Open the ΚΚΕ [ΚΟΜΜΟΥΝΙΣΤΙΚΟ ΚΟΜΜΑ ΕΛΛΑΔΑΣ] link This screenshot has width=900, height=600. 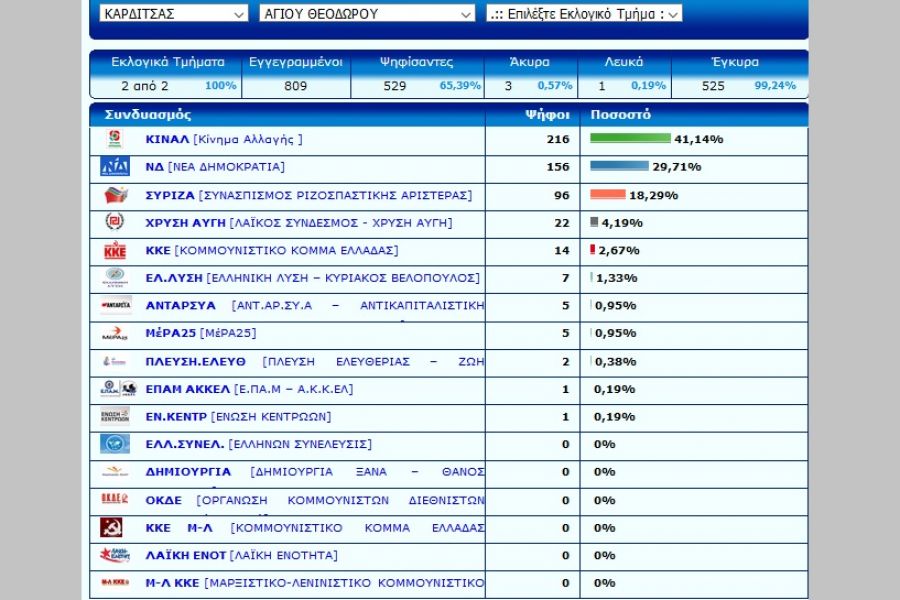271,250
